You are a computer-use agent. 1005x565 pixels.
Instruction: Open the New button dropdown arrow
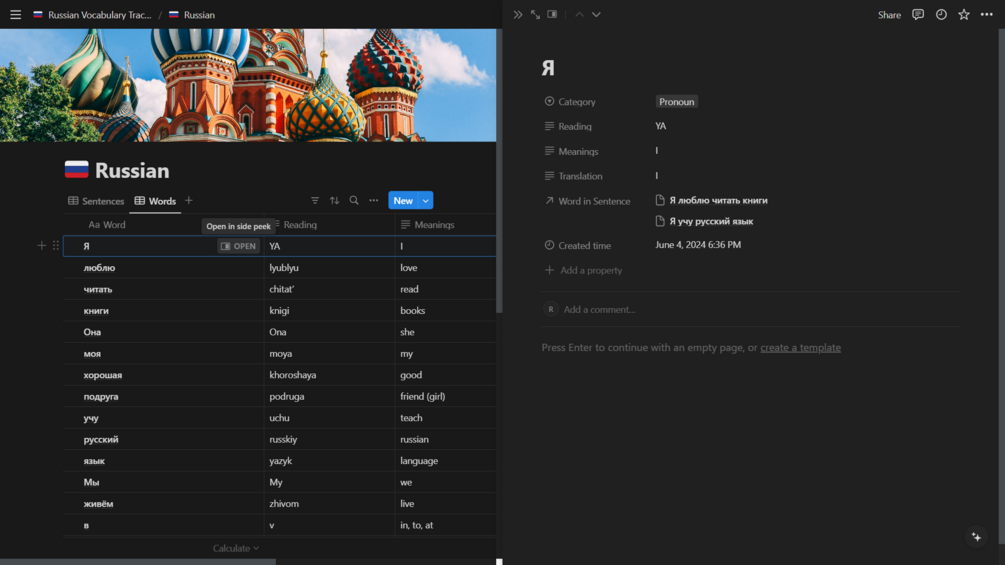(x=426, y=201)
